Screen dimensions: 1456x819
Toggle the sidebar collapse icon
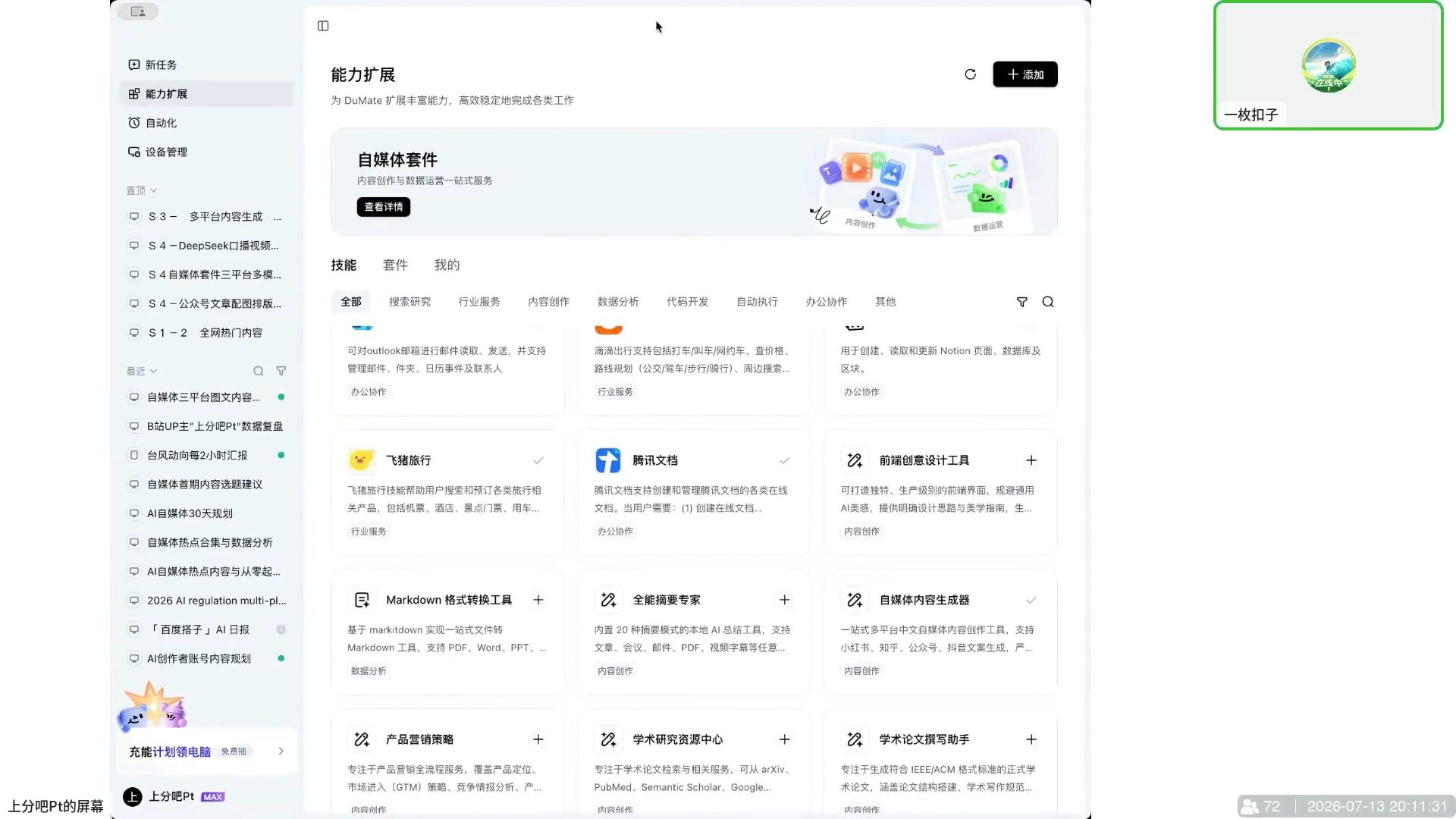click(323, 26)
